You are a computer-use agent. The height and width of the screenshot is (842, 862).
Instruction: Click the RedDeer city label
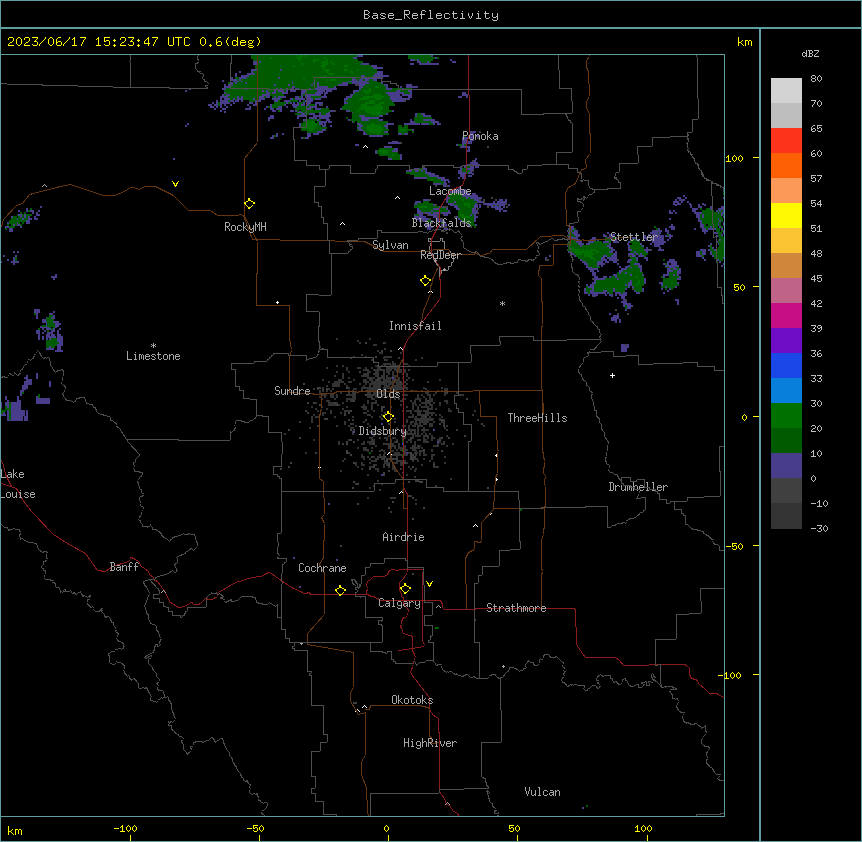click(440, 255)
